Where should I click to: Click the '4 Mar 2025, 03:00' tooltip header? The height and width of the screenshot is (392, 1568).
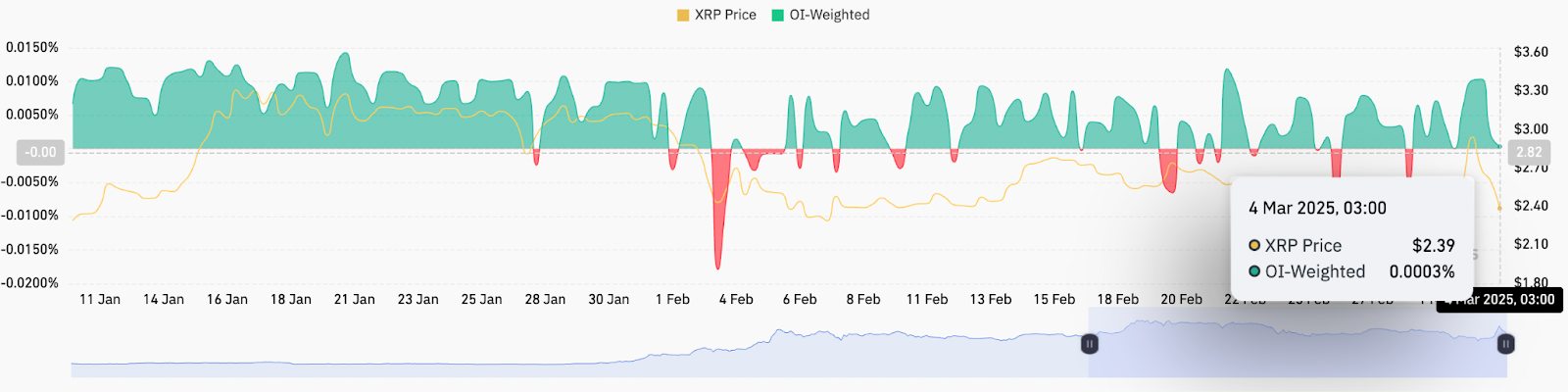point(1317,208)
